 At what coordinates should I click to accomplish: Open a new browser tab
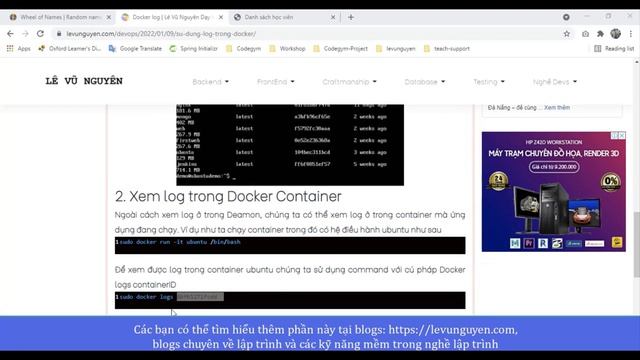pyautogui.click(x=351, y=17)
